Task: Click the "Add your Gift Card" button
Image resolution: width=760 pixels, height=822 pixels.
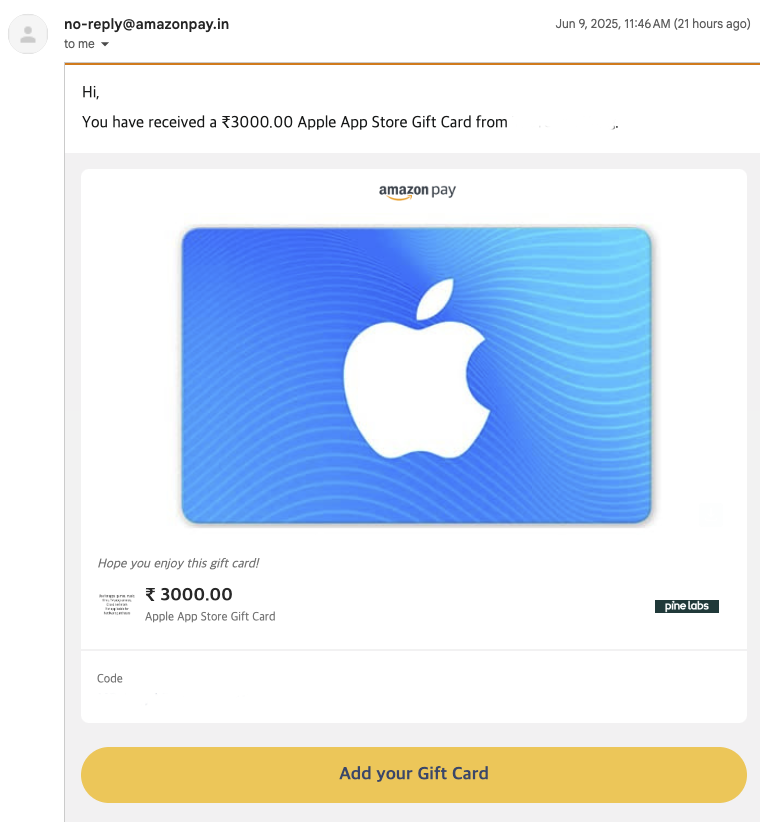Action: coord(414,774)
